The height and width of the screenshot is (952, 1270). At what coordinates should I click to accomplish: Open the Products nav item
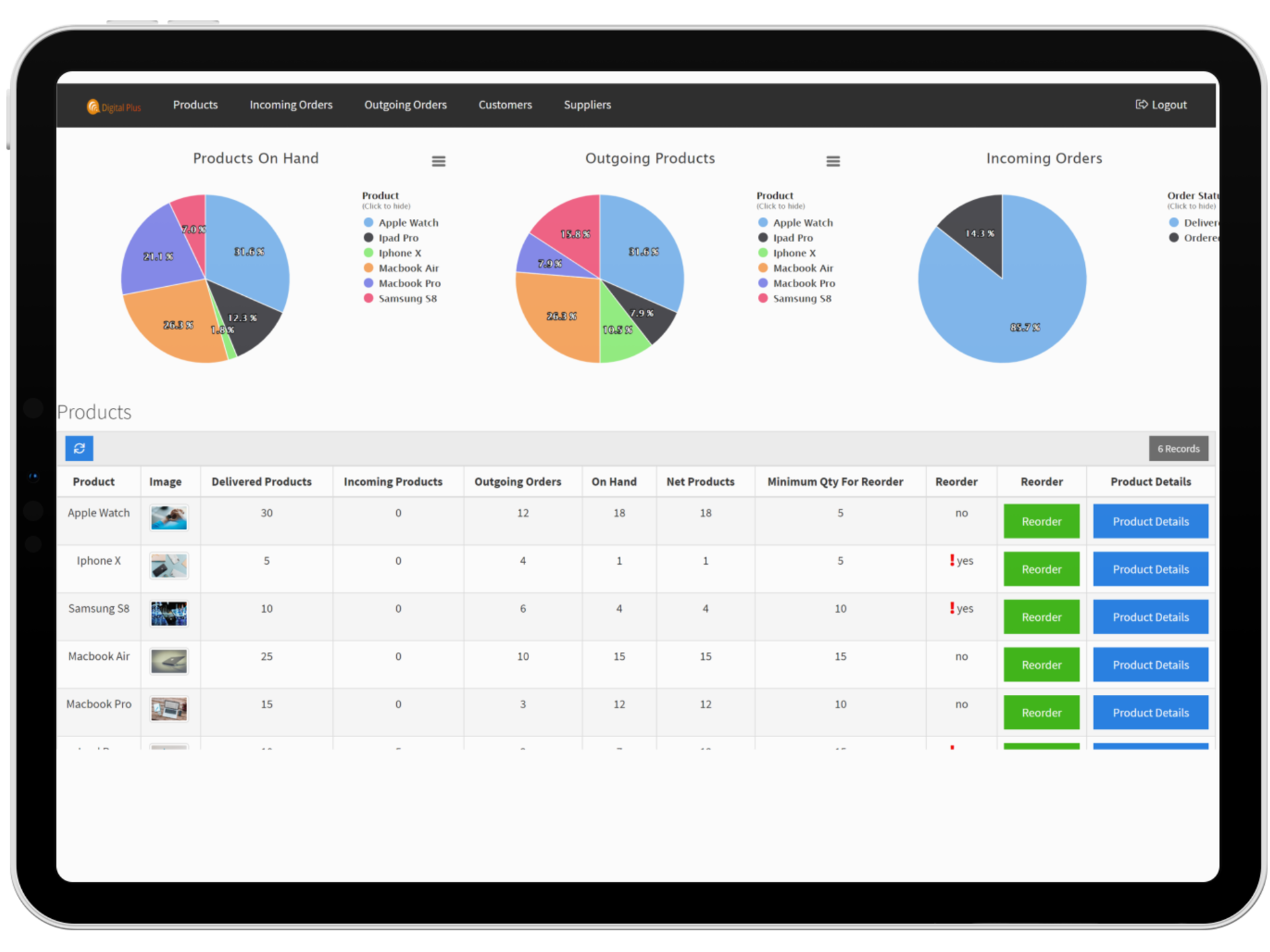click(x=195, y=104)
